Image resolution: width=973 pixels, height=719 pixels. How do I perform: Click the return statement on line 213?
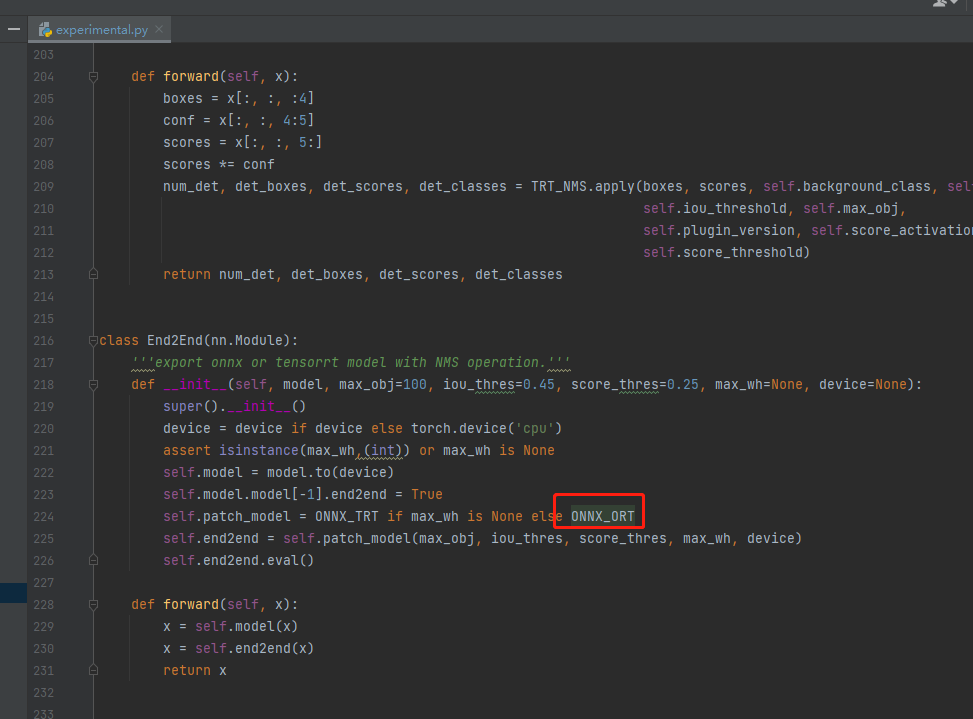tap(363, 274)
